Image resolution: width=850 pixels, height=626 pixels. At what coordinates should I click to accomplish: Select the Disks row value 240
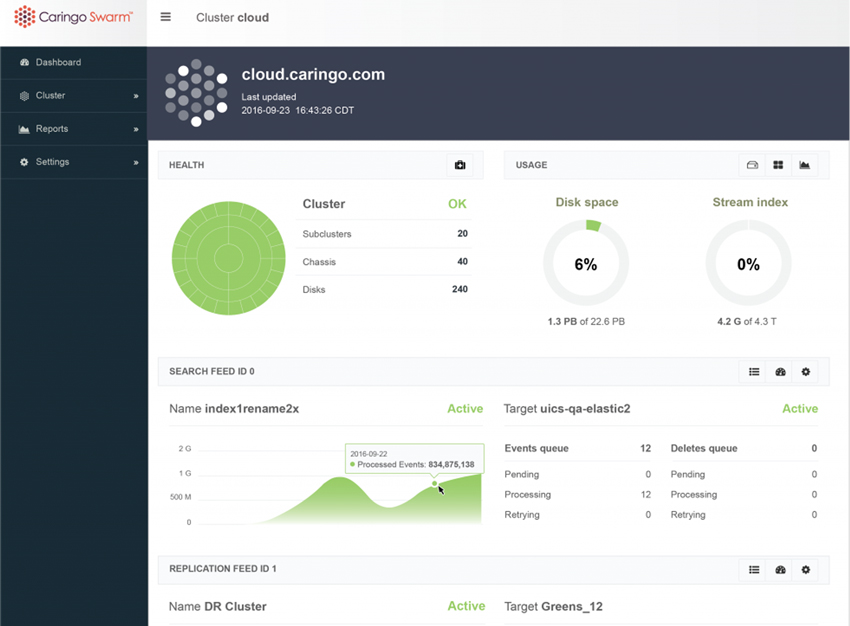[460, 289]
